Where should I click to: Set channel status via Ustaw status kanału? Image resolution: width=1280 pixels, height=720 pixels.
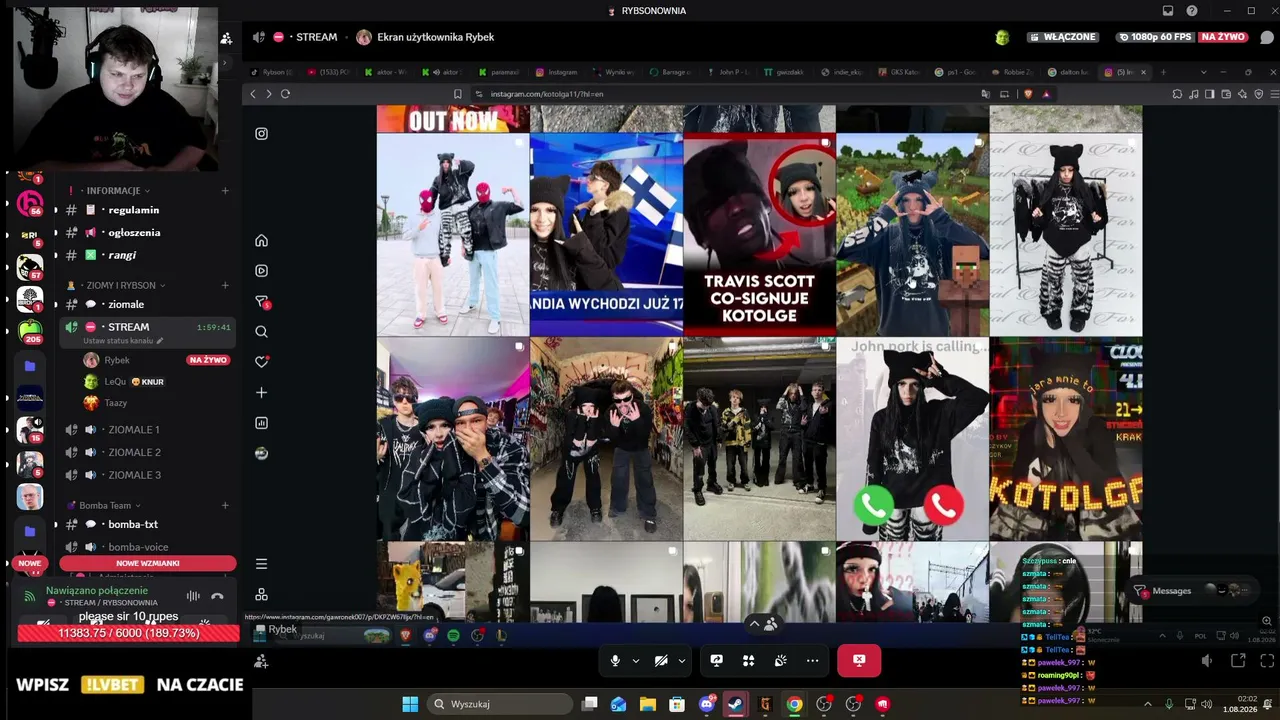123,341
